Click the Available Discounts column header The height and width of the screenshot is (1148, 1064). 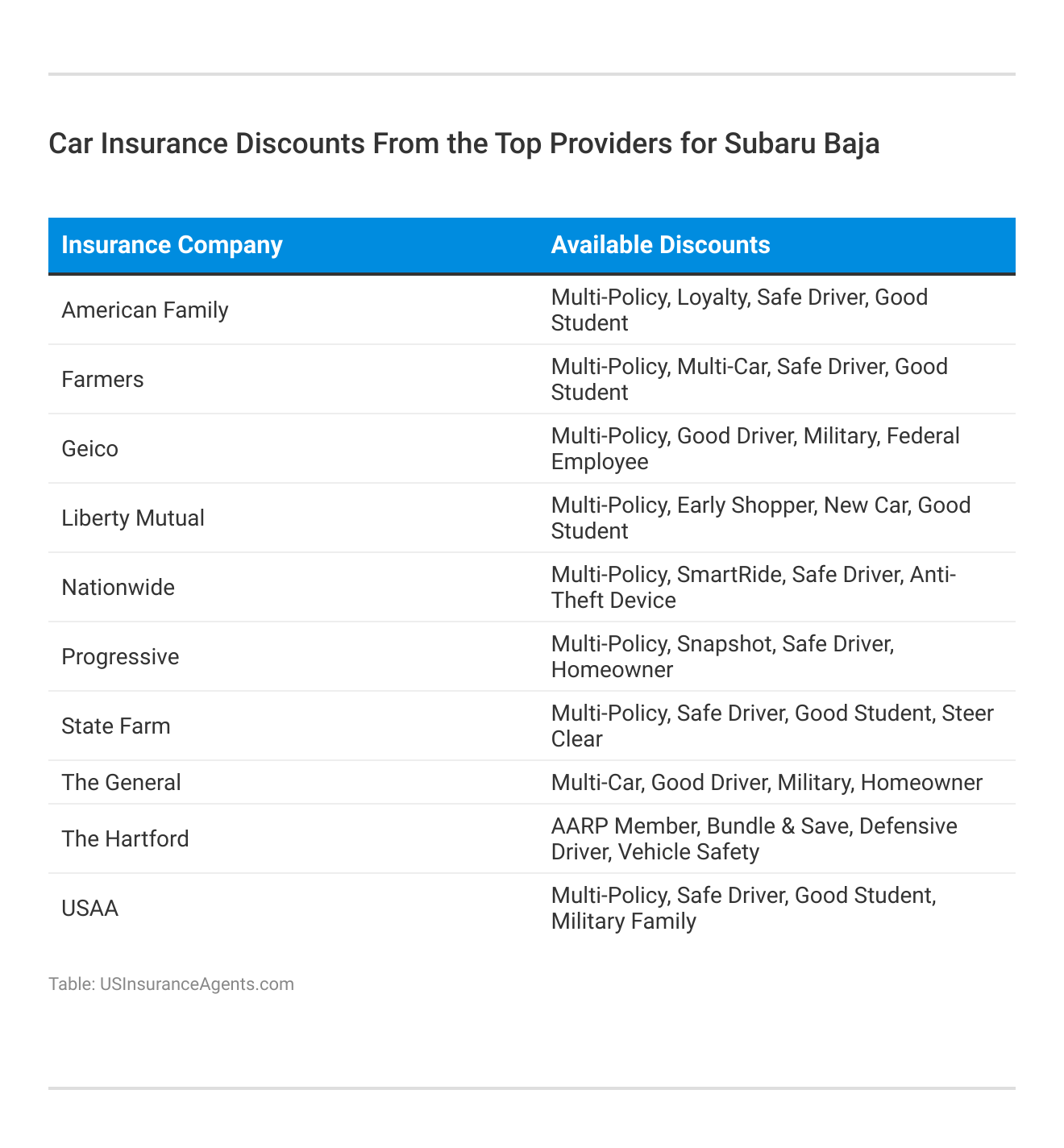click(x=660, y=245)
